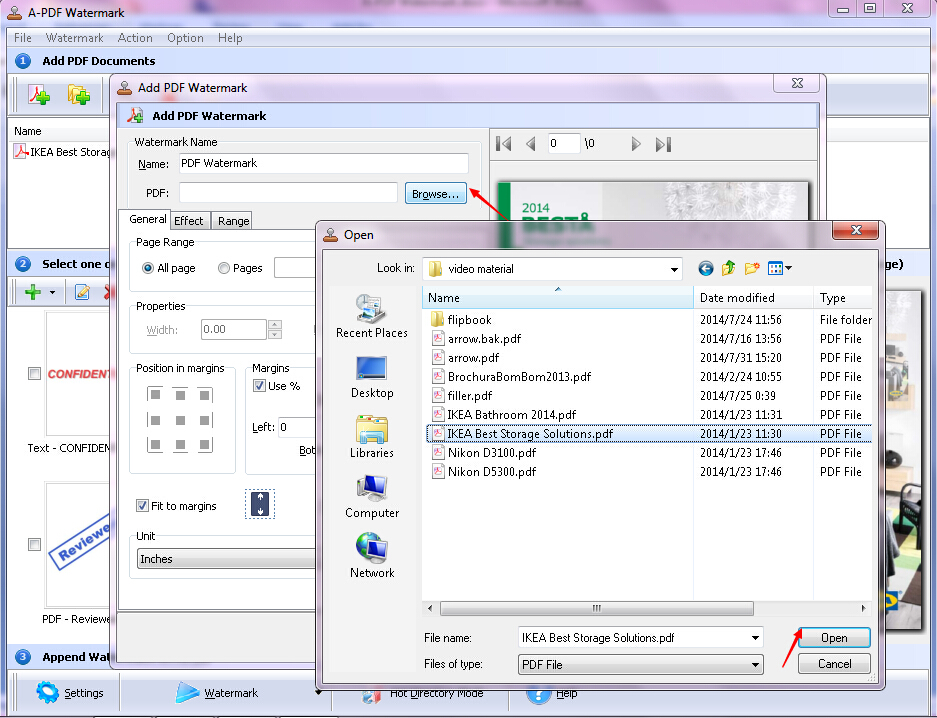
Task: Open the Help menu
Action: pyautogui.click(x=230, y=38)
